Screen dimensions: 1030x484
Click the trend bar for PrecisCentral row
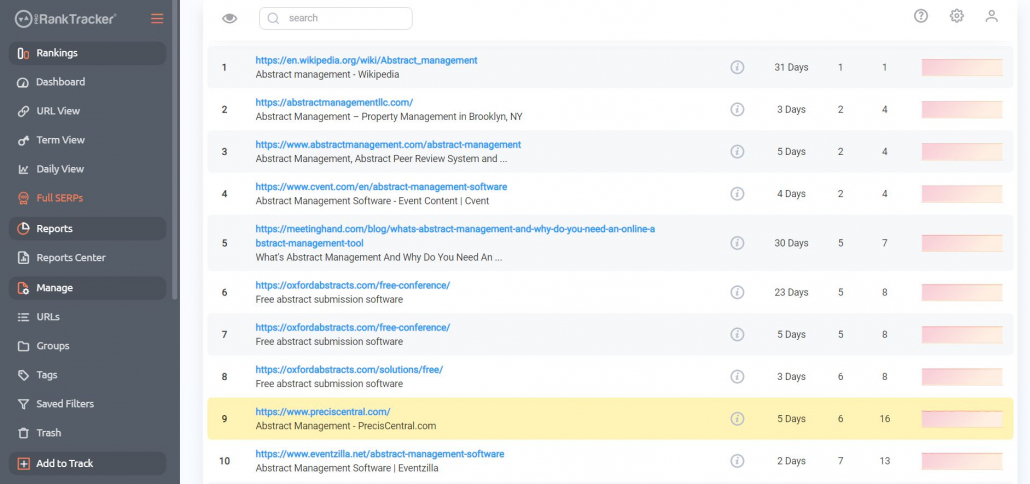point(962,419)
